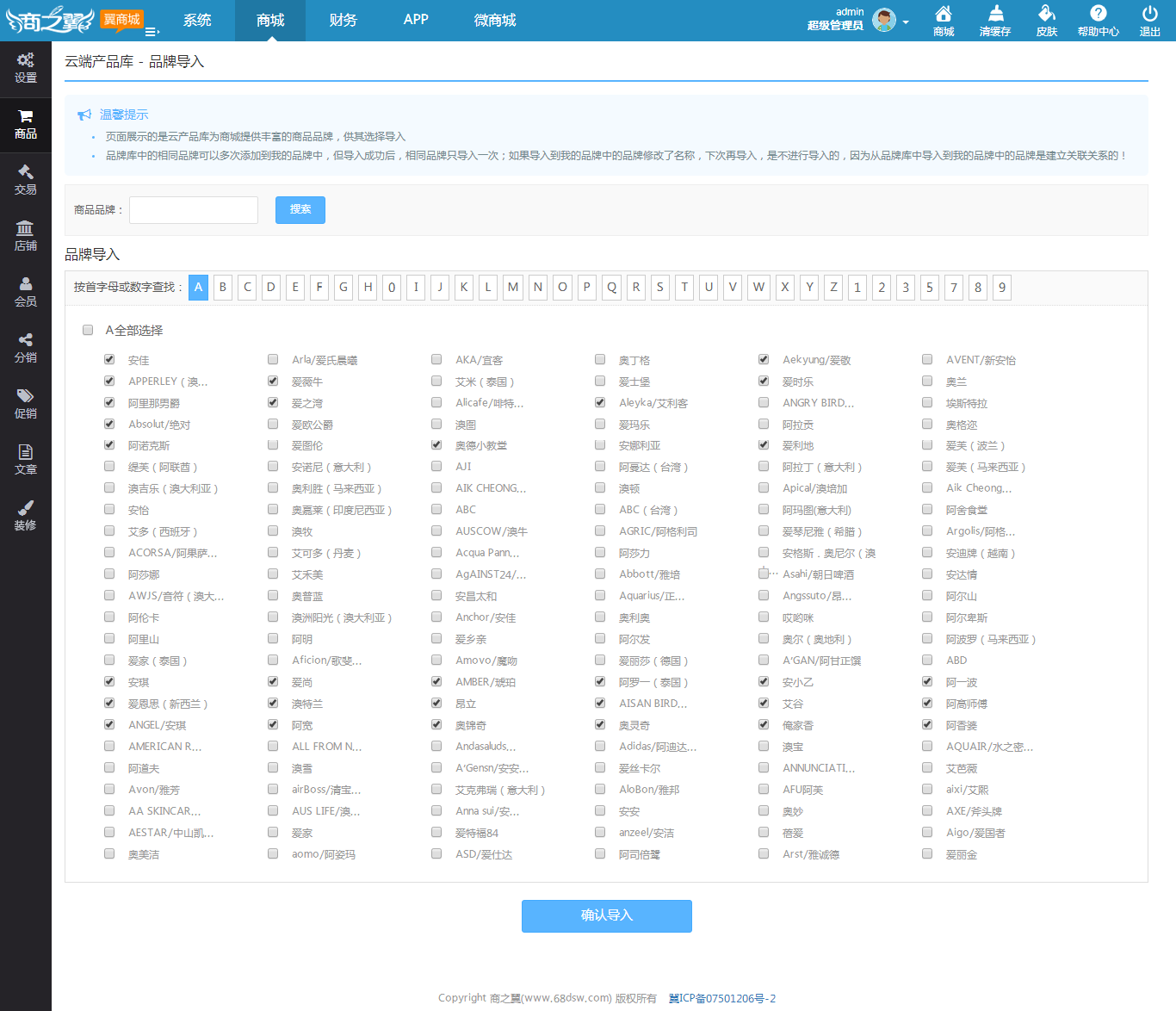This screenshot has width=1176, height=1011.
Task: Filter brands by letter H
Action: click(x=368, y=288)
